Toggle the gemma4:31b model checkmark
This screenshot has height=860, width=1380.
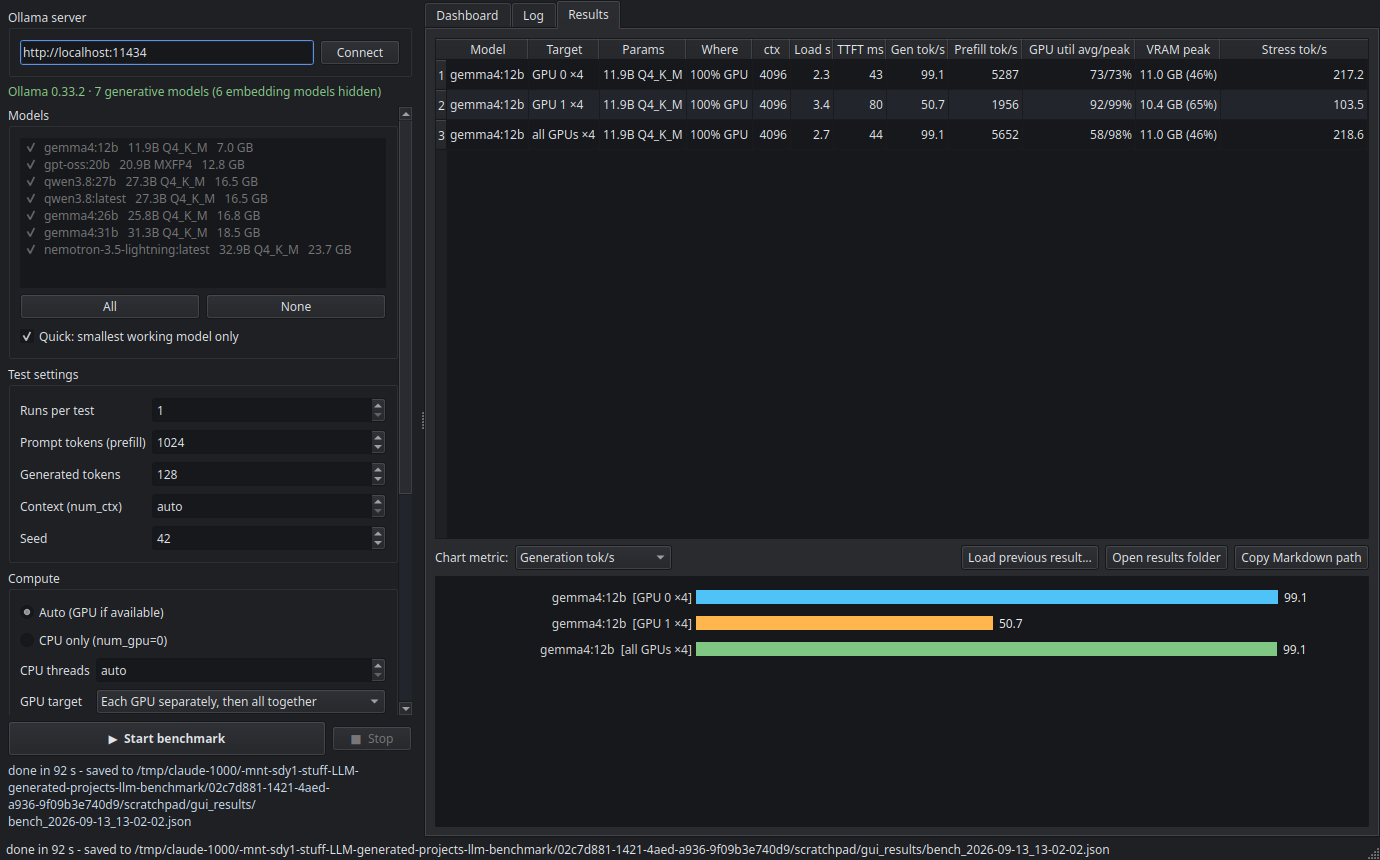tap(31, 233)
